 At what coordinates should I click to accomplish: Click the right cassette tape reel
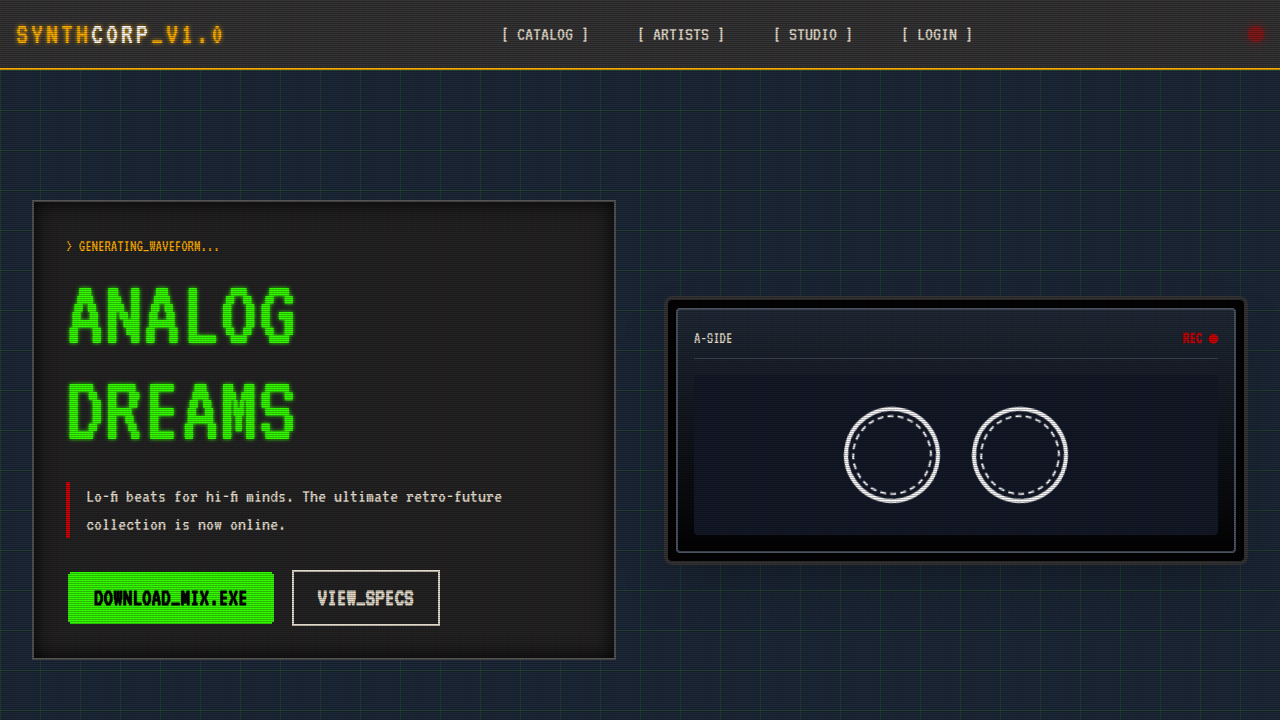[1020, 455]
